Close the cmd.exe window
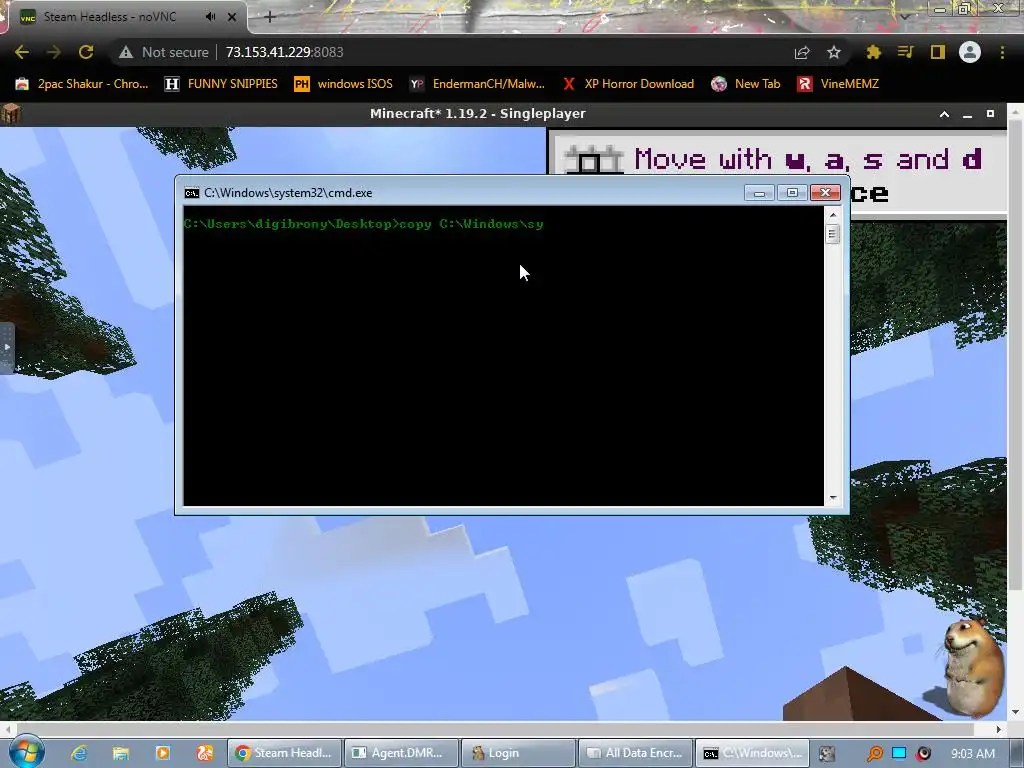The image size is (1024, 768). (825, 193)
